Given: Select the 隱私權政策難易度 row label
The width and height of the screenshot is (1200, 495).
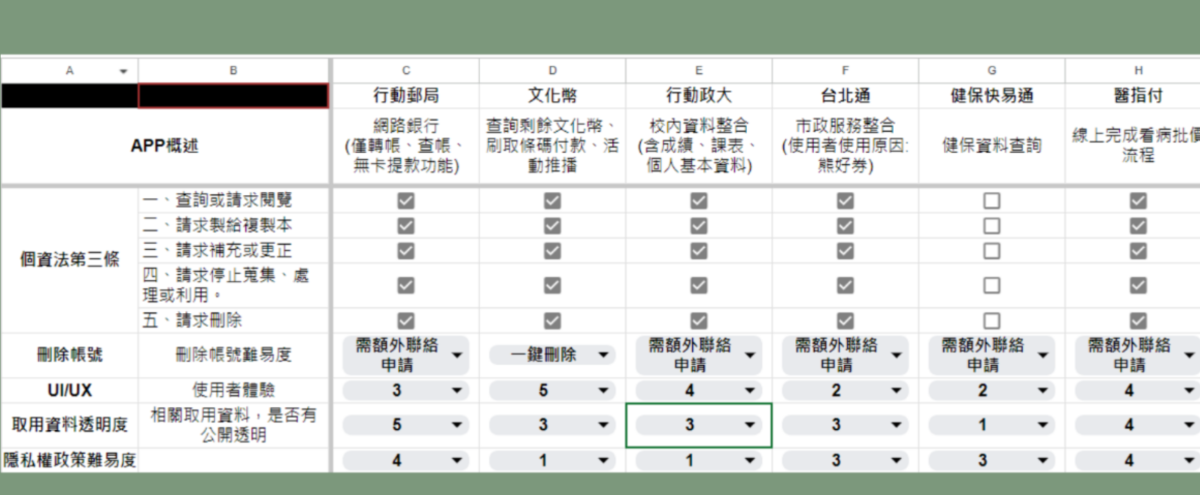Looking at the screenshot, I should click(x=69, y=461).
